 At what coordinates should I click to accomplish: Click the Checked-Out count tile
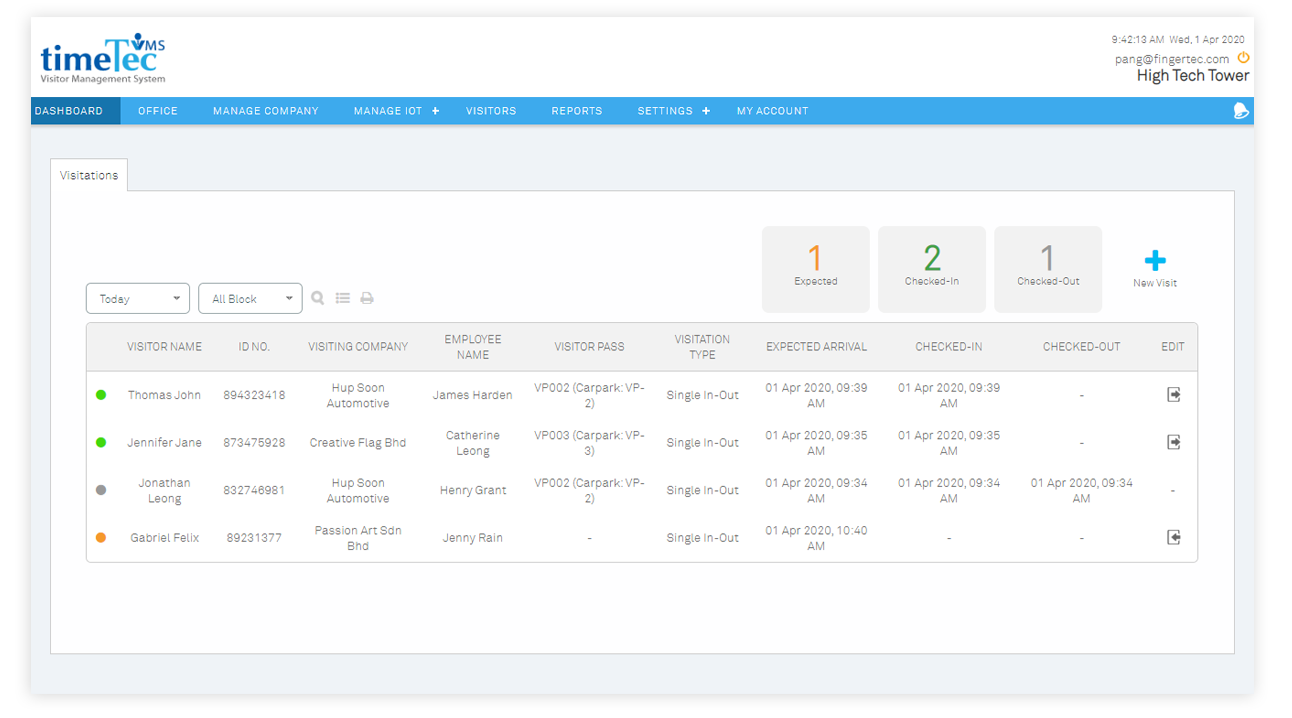[x=1047, y=268]
